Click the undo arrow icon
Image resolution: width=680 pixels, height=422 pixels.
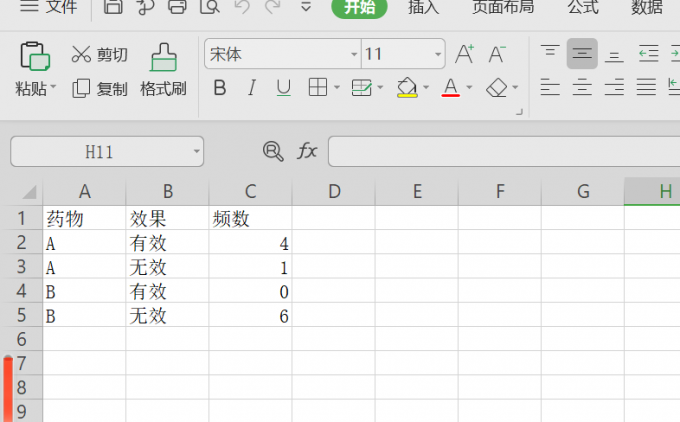coord(242,6)
